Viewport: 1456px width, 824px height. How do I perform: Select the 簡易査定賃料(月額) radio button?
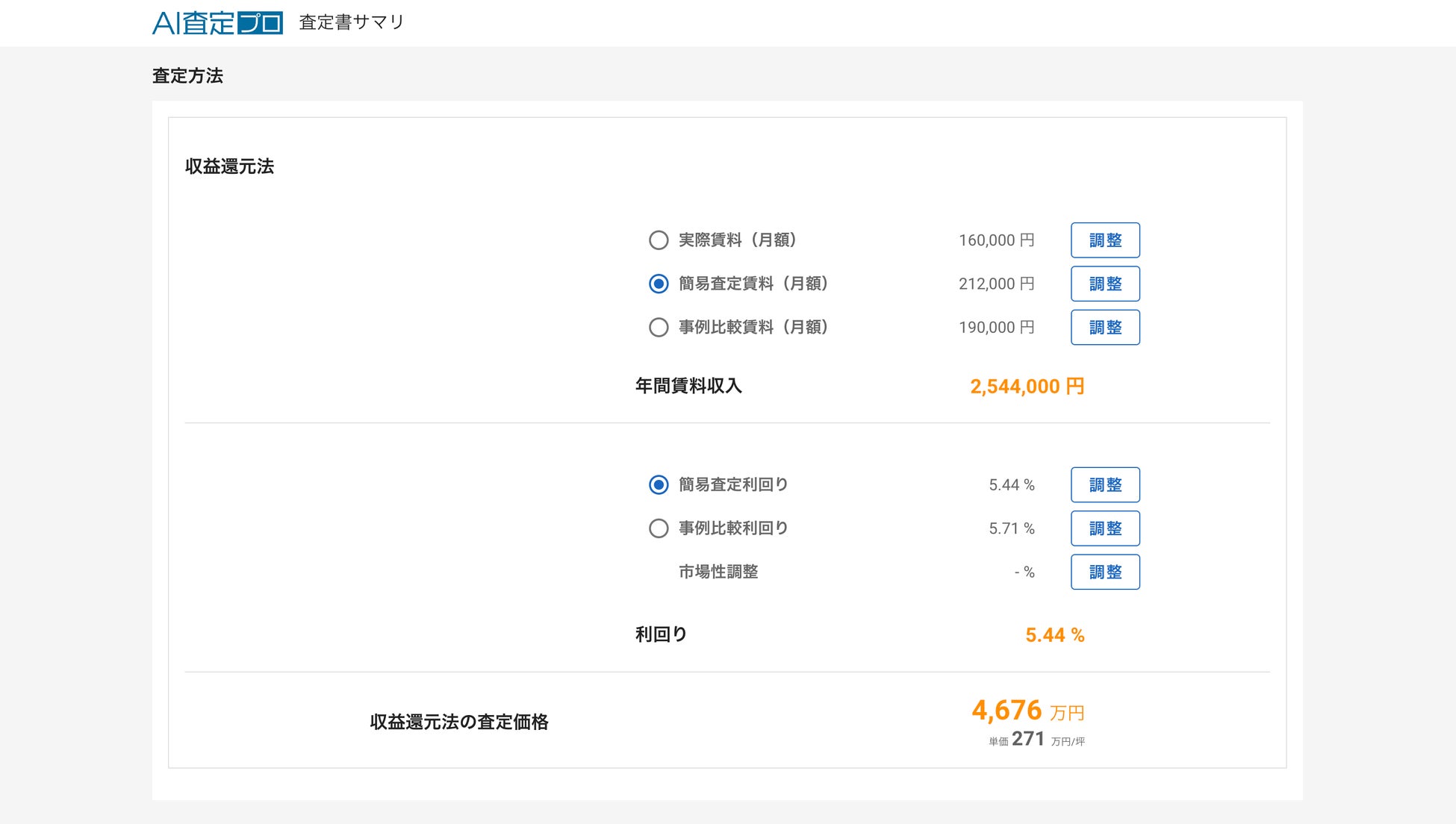click(x=659, y=284)
